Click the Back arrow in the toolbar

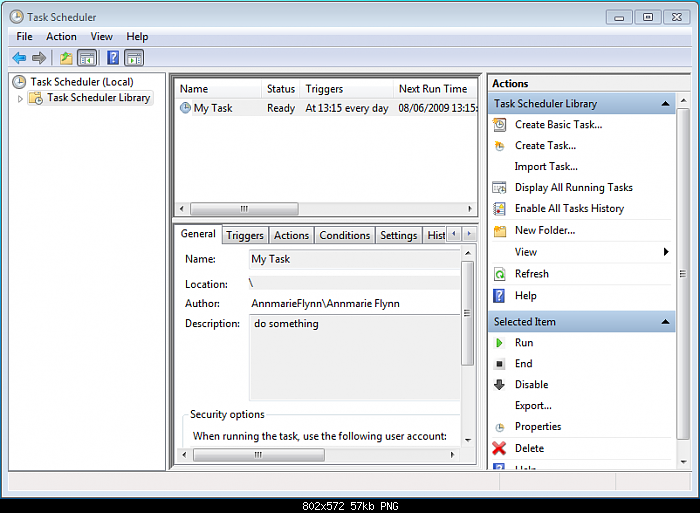[19, 58]
